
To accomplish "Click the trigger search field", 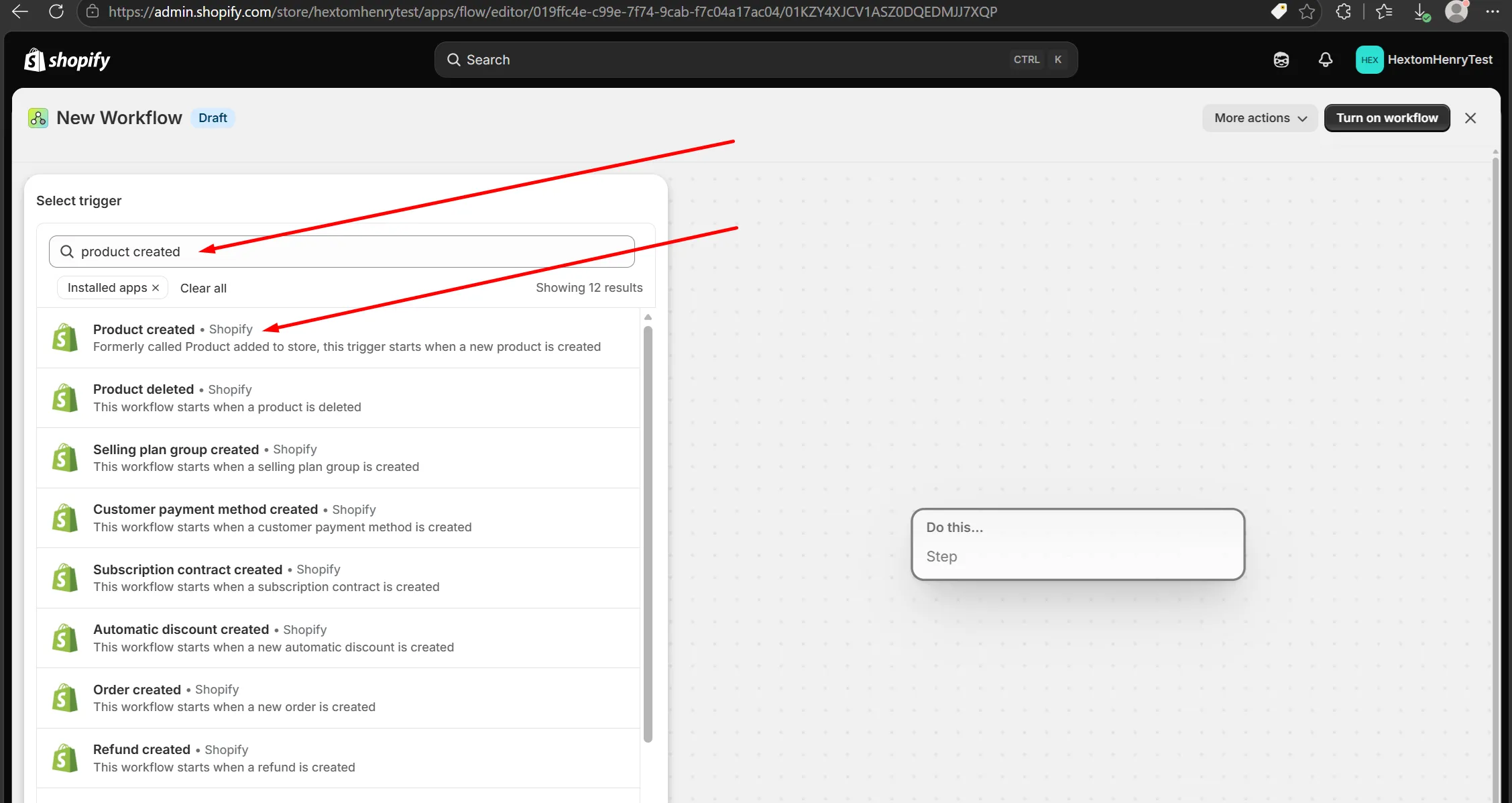I will [x=342, y=252].
